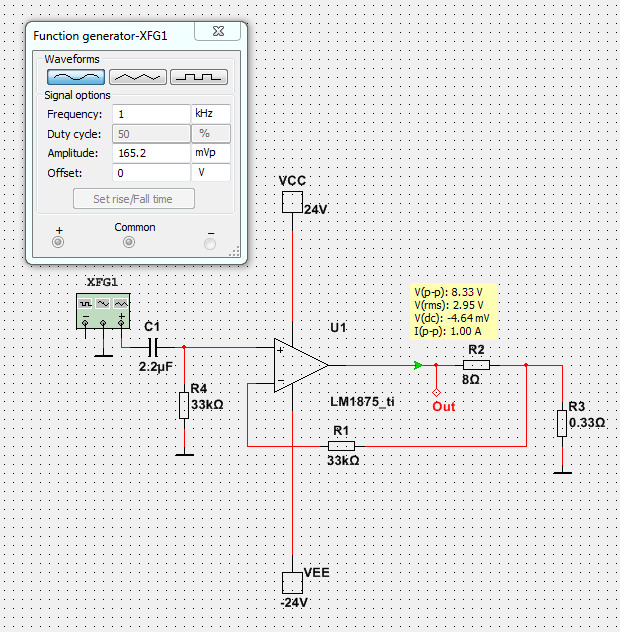Viewport: 620px width, 632px height.
Task: Click the V(rms): 2.95 V probe reading
Action: [x=449, y=305]
